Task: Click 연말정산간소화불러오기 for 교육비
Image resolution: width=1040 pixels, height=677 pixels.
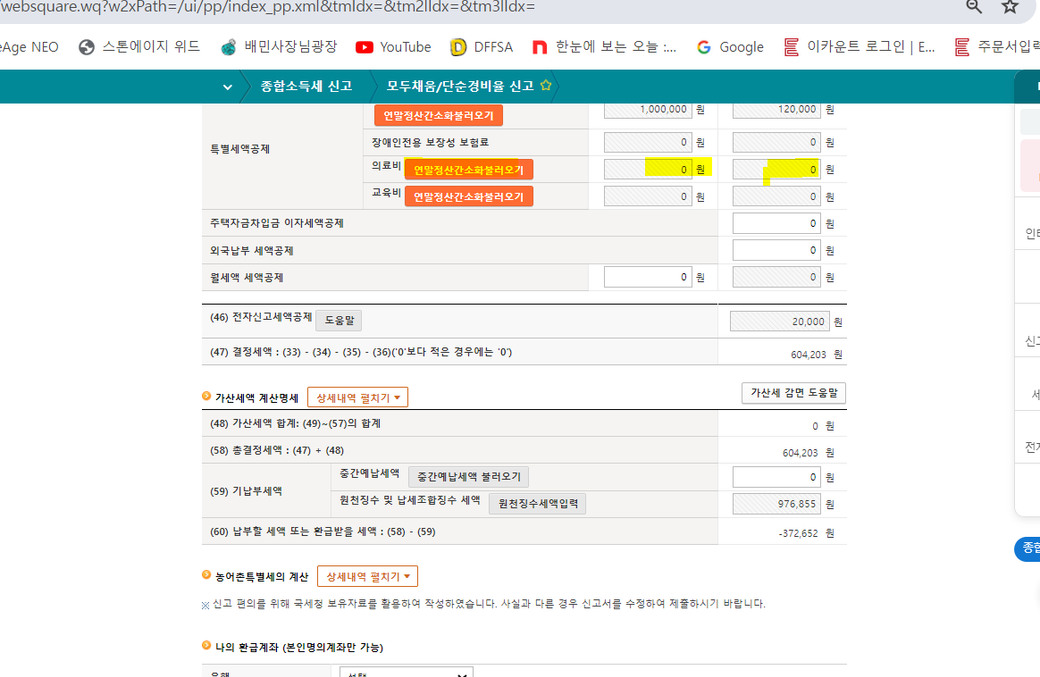Action: (468, 197)
